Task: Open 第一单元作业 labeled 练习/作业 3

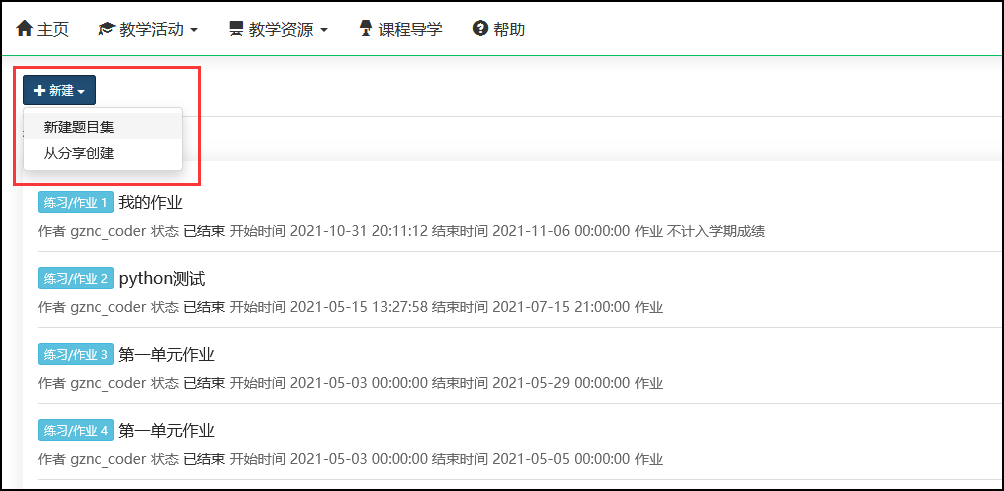Action: pyautogui.click(x=166, y=355)
